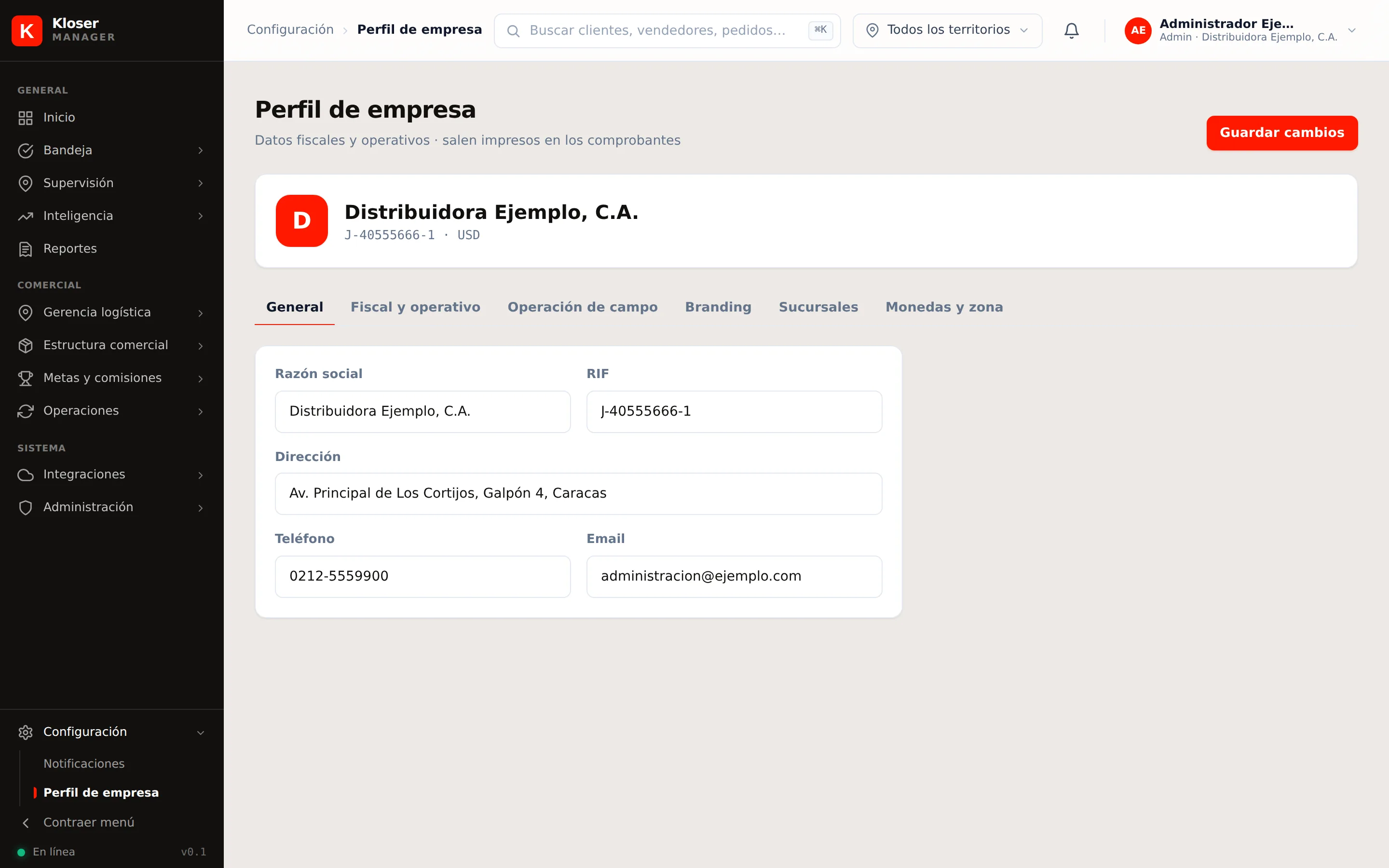
Task: Click the Kloser K logo icon
Action: [27, 30]
